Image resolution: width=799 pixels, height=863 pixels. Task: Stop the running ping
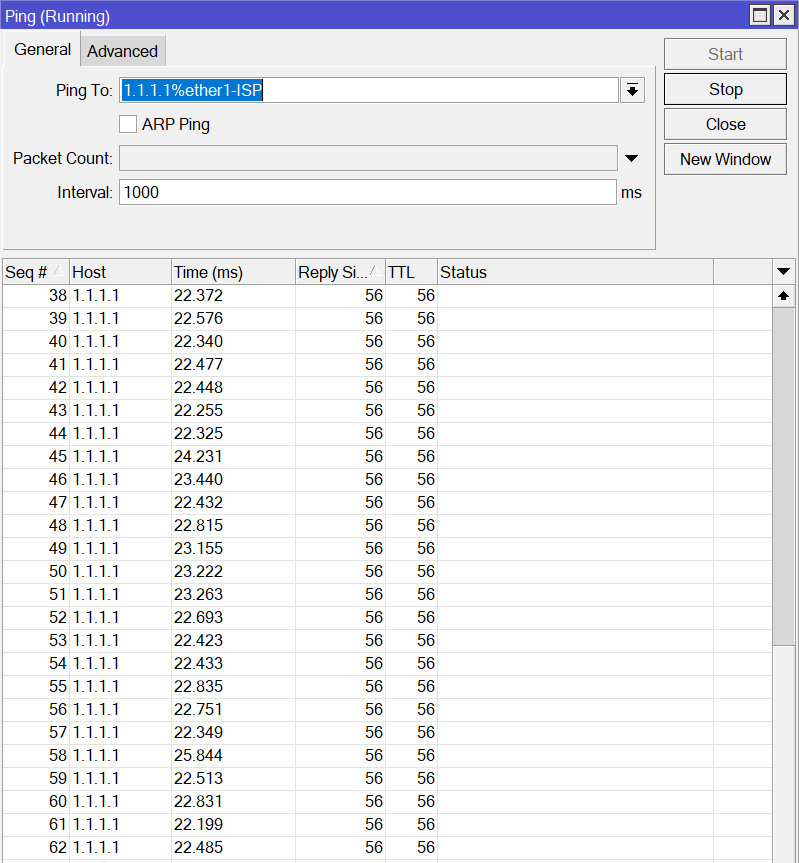point(725,89)
